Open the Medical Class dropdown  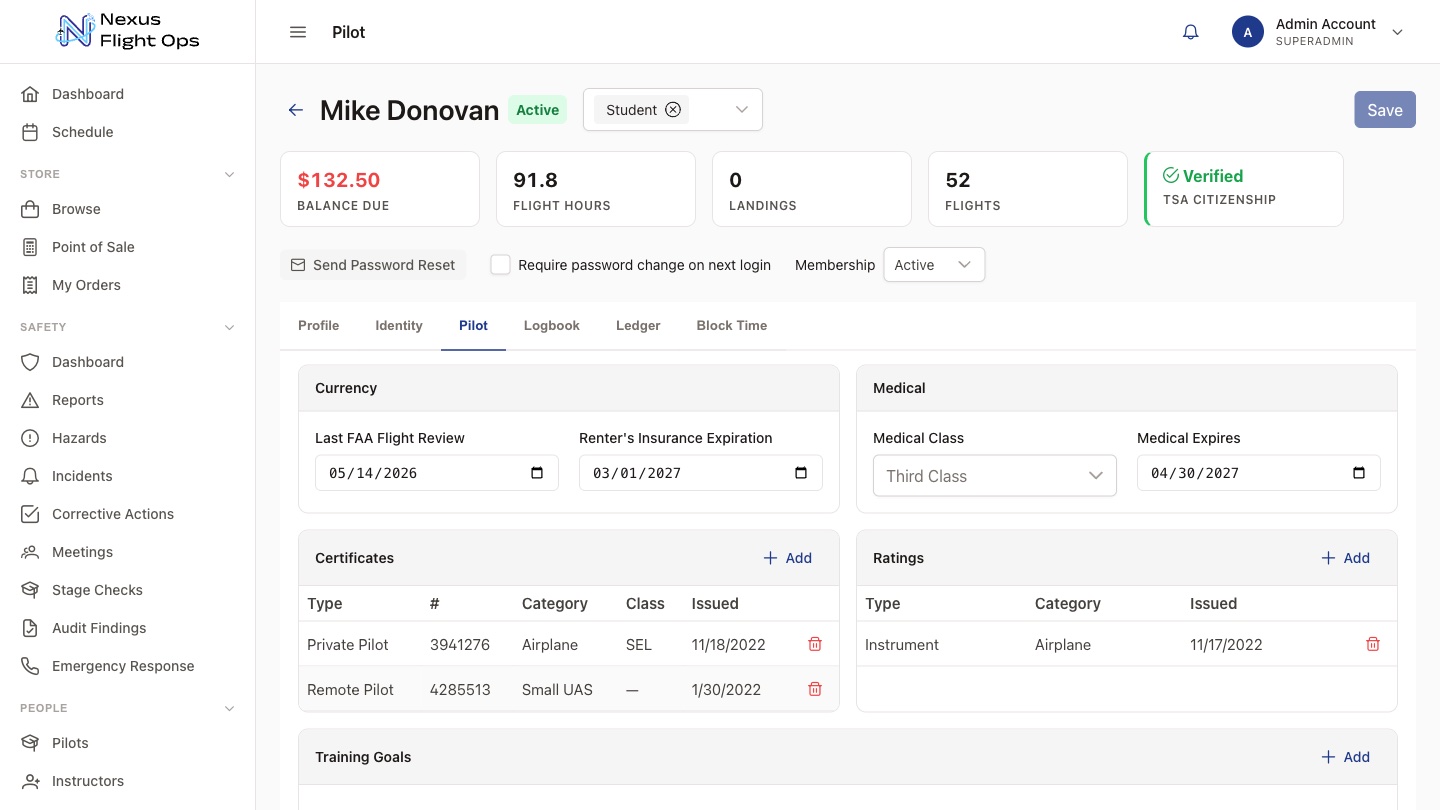pos(995,476)
